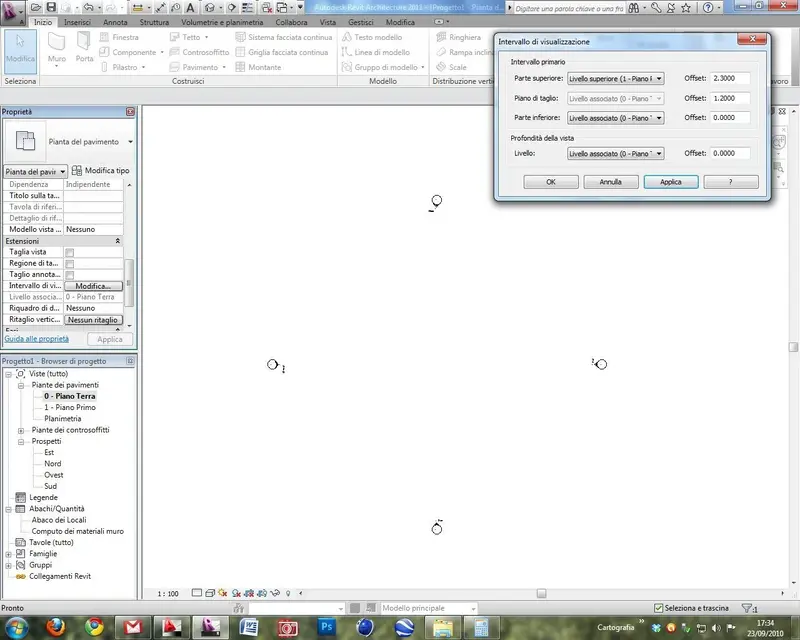Image resolution: width=800 pixels, height=640 pixels.
Task: Click the Parte superiore Offset field 2.3000
Action: pyautogui.click(x=730, y=79)
